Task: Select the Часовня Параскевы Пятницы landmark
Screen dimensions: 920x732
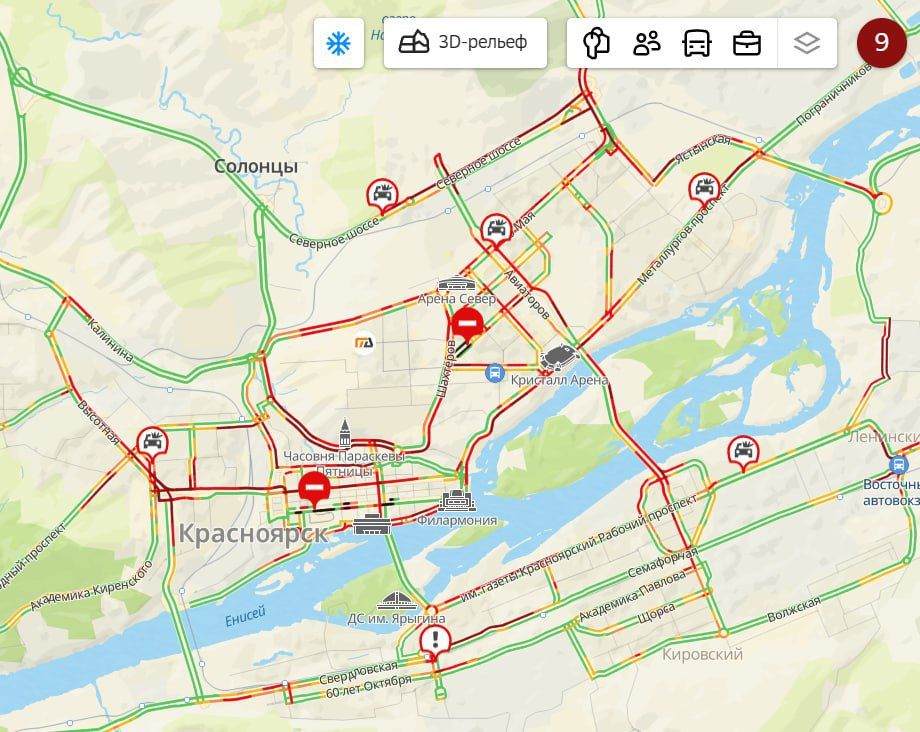Action: (x=344, y=433)
